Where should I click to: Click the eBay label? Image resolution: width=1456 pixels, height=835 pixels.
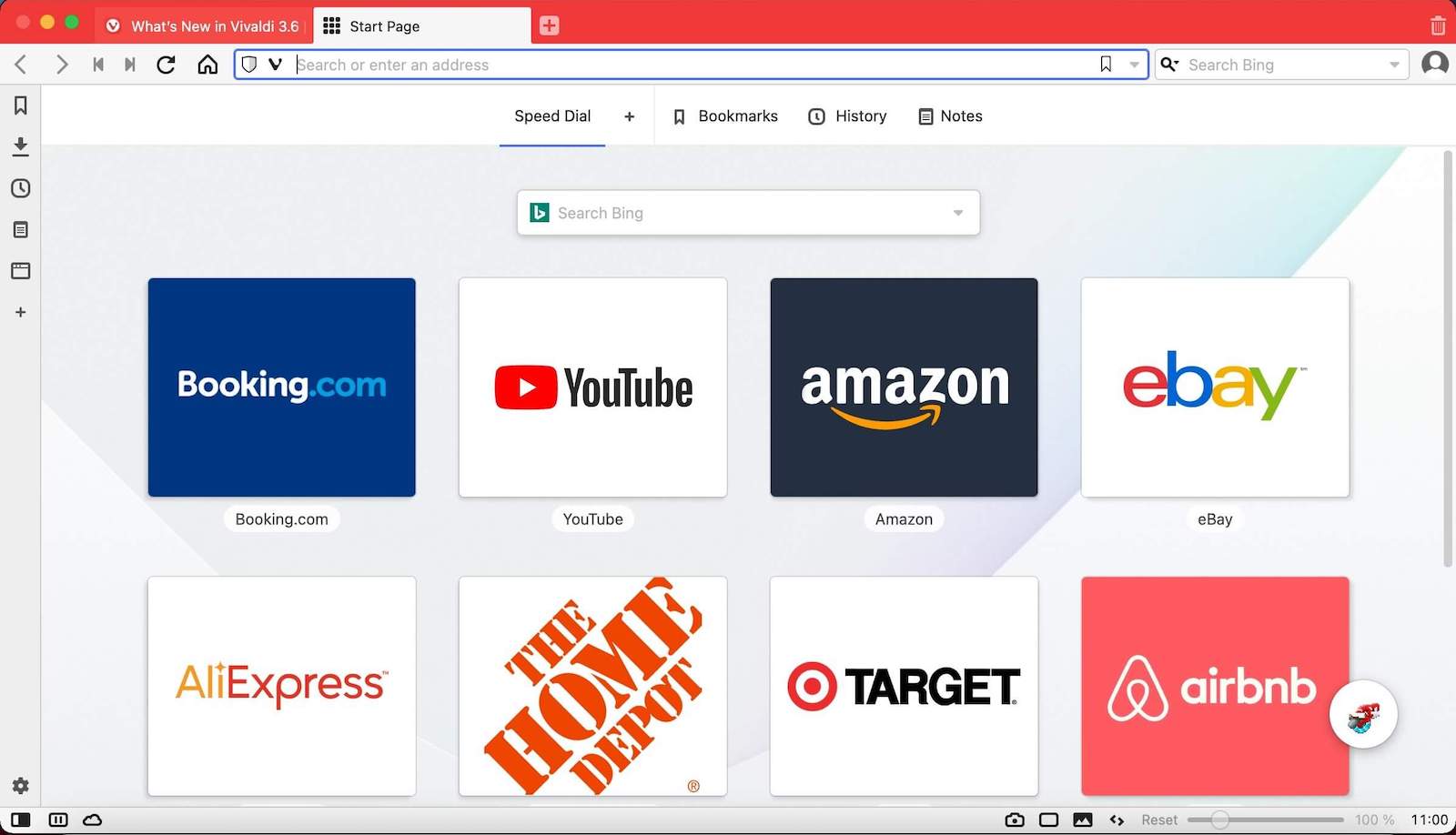[x=1215, y=519]
